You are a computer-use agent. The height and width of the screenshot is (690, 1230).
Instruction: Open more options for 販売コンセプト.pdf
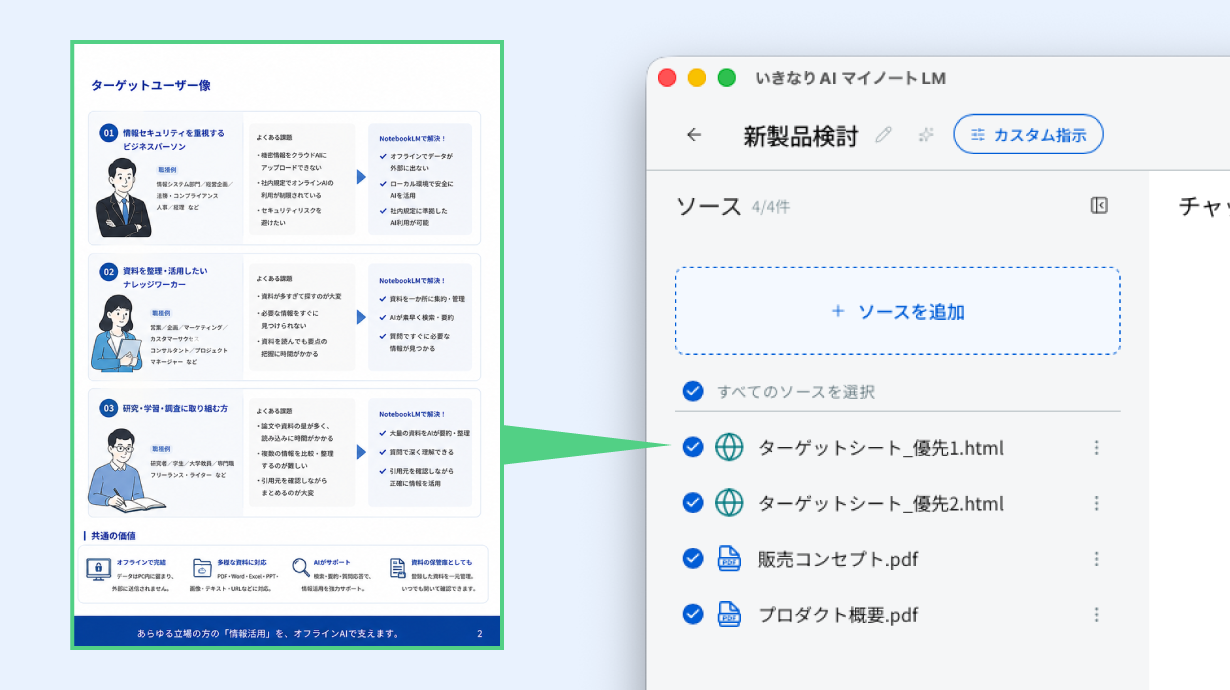[1097, 559]
